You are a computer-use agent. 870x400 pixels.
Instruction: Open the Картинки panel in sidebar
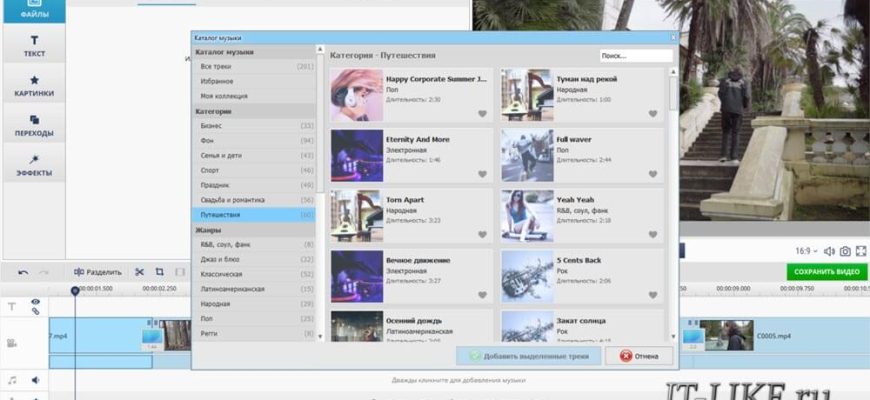(34, 85)
